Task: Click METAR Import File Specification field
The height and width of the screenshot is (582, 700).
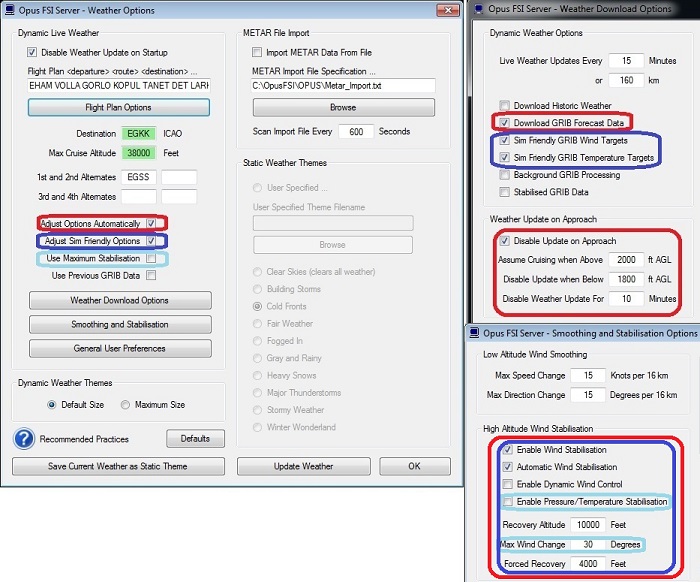Action: [x=343, y=86]
